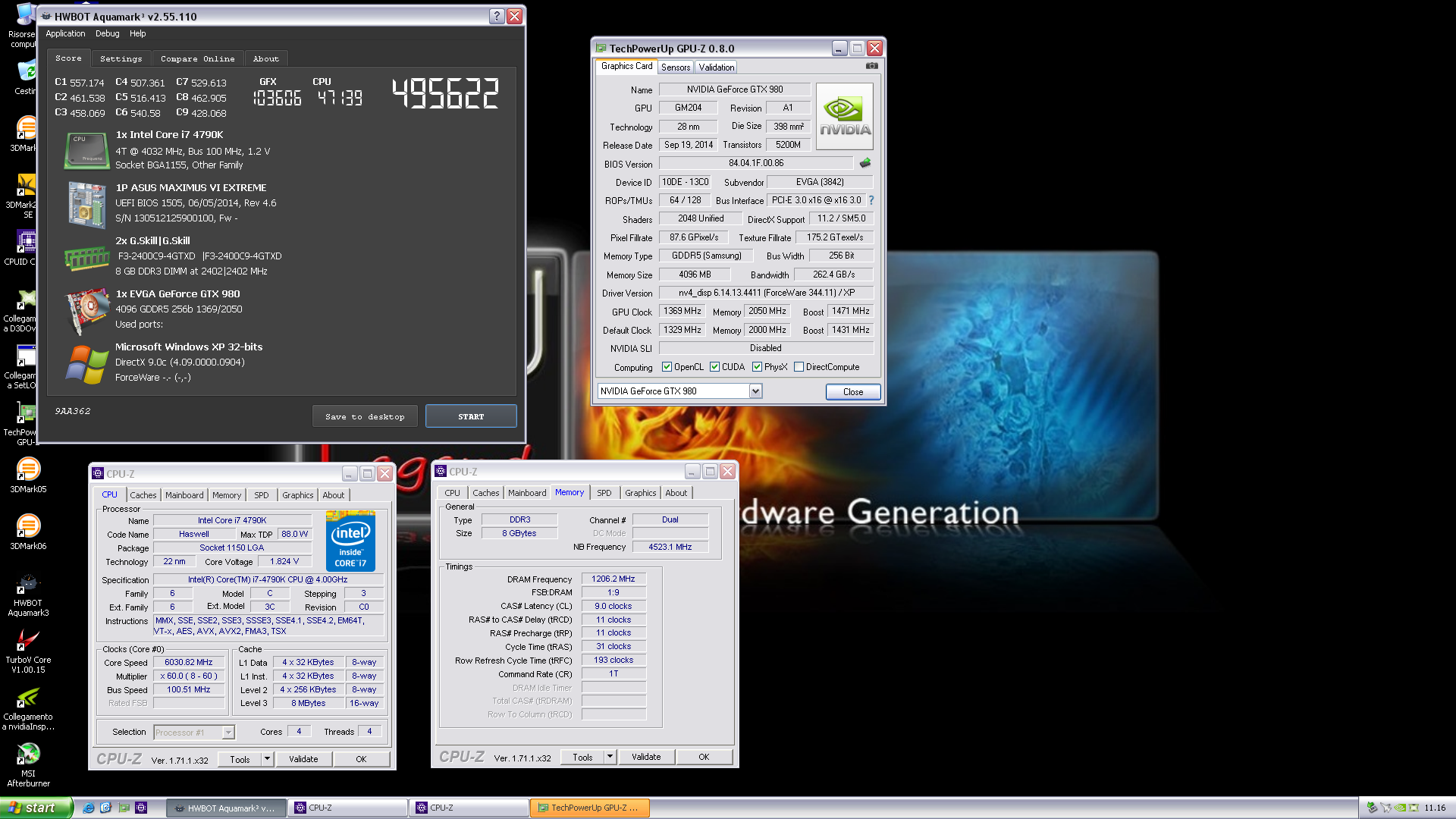Click the Multiplier value x 60.0
Screen dimensions: 1456x819
[x=189, y=676]
